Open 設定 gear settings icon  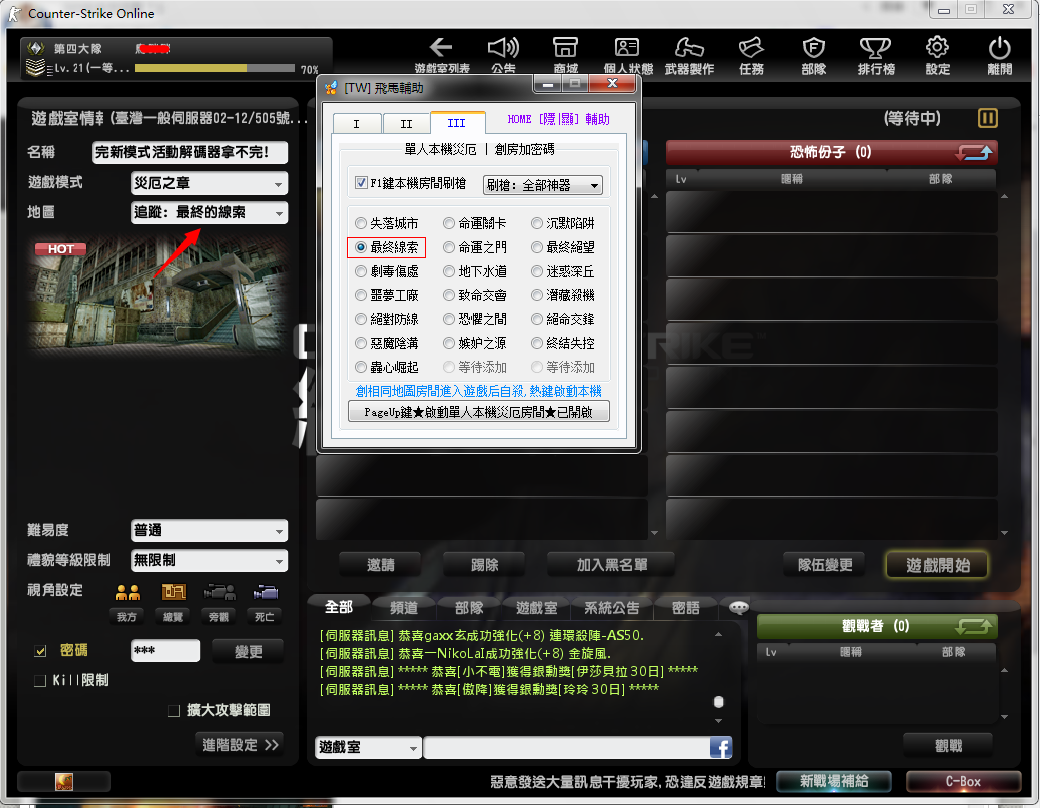(937, 48)
